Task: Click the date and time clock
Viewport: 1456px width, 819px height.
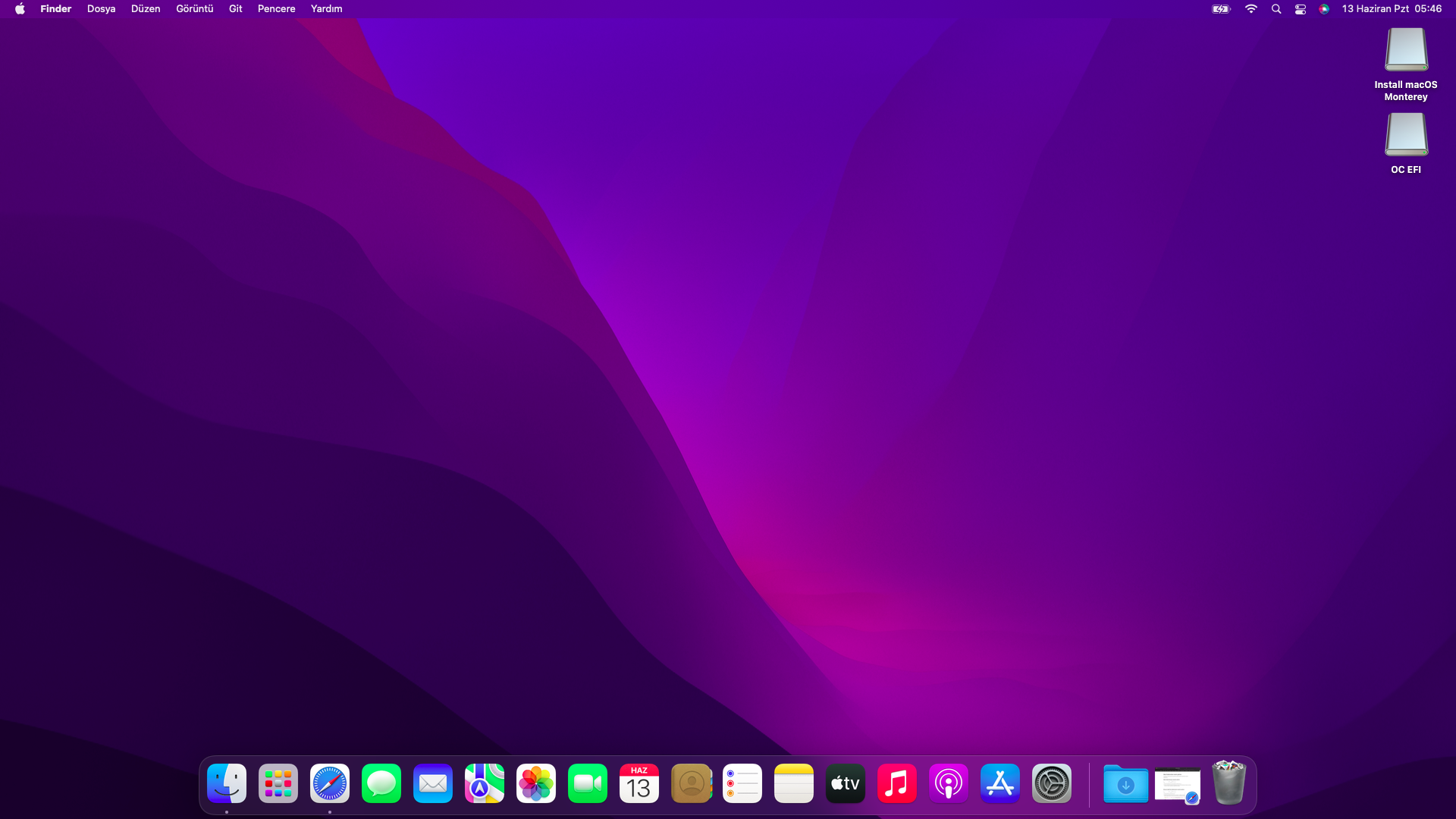Action: pos(1392,9)
